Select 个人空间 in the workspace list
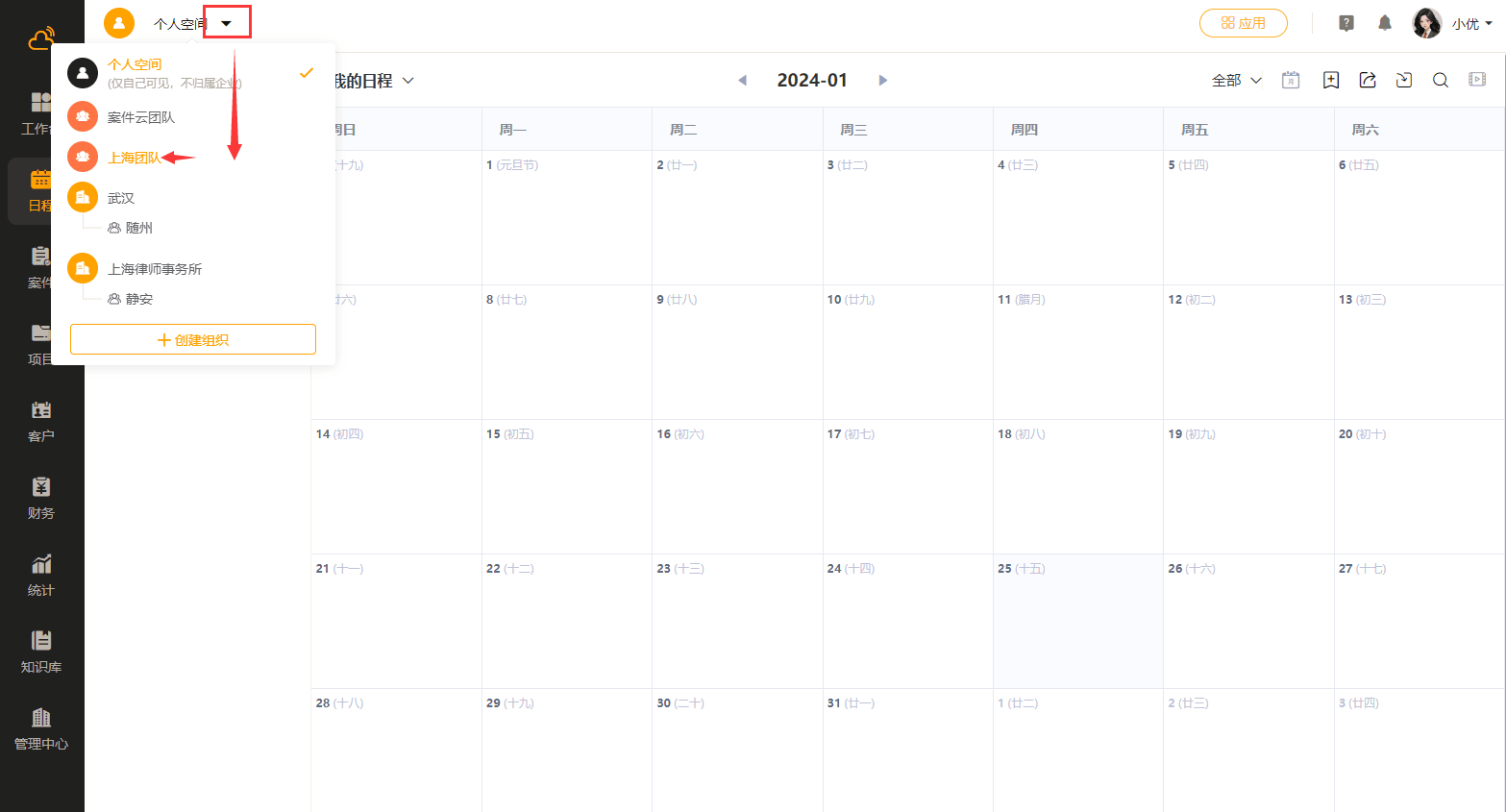 click(x=135, y=64)
